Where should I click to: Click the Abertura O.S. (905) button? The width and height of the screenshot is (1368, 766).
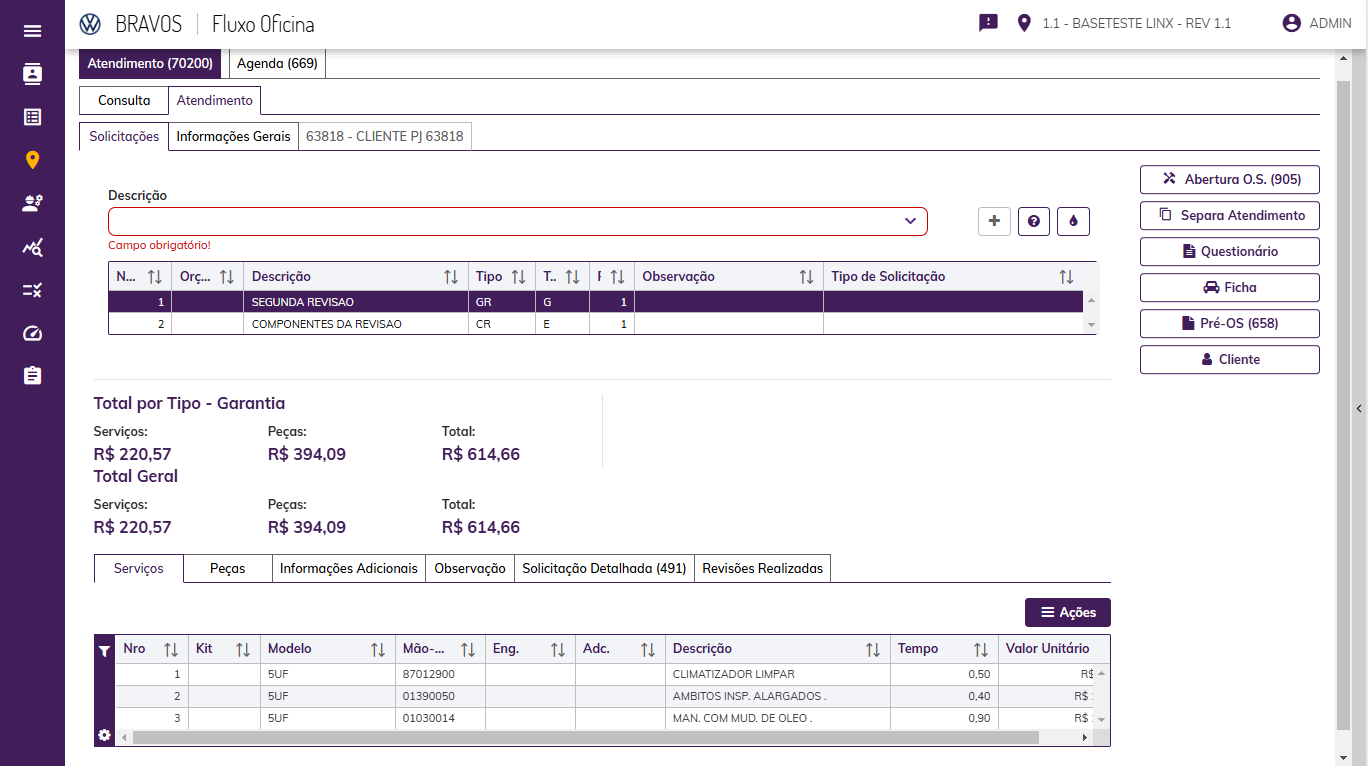click(x=1229, y=179)
